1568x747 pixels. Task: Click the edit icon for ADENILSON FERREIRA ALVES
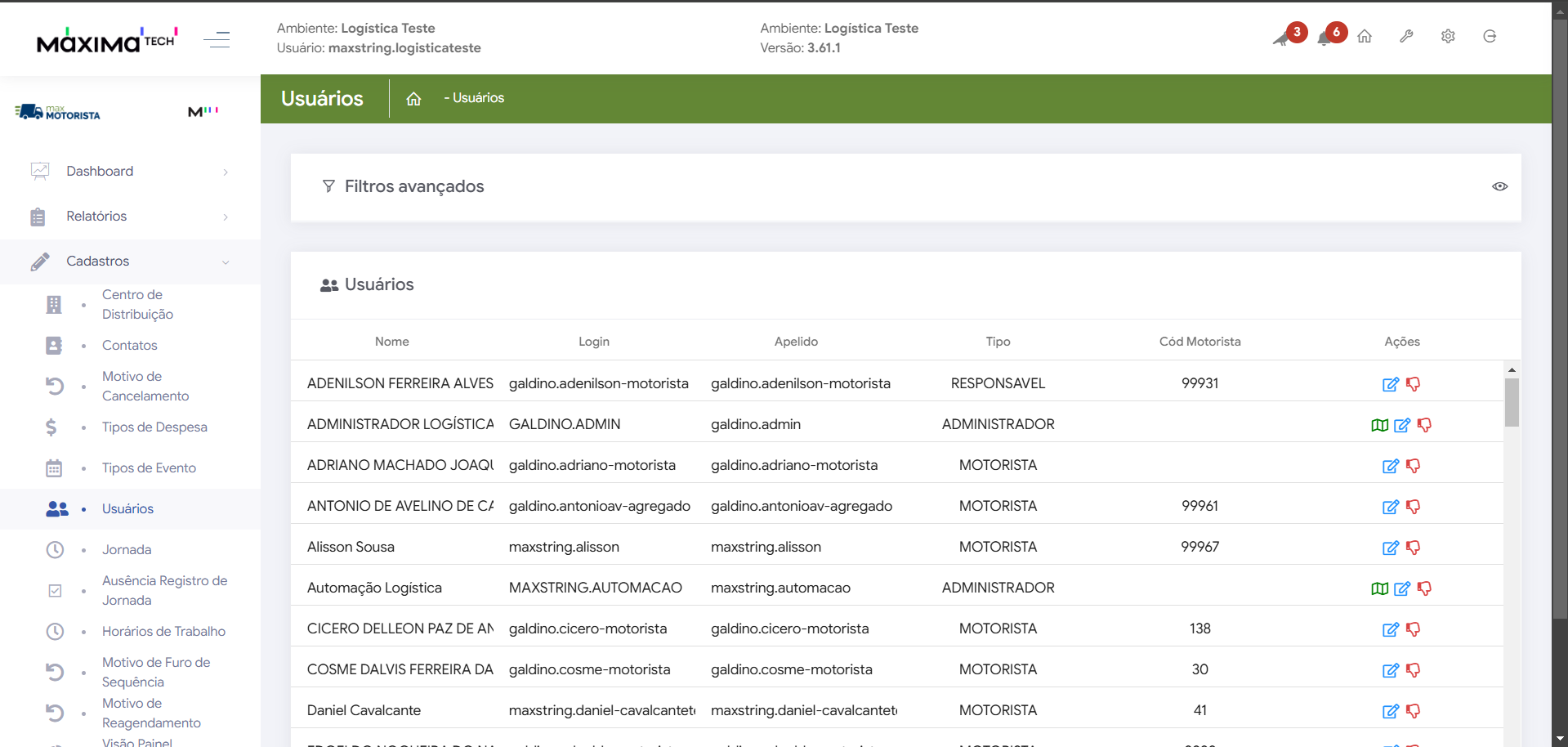point(1390,384)
